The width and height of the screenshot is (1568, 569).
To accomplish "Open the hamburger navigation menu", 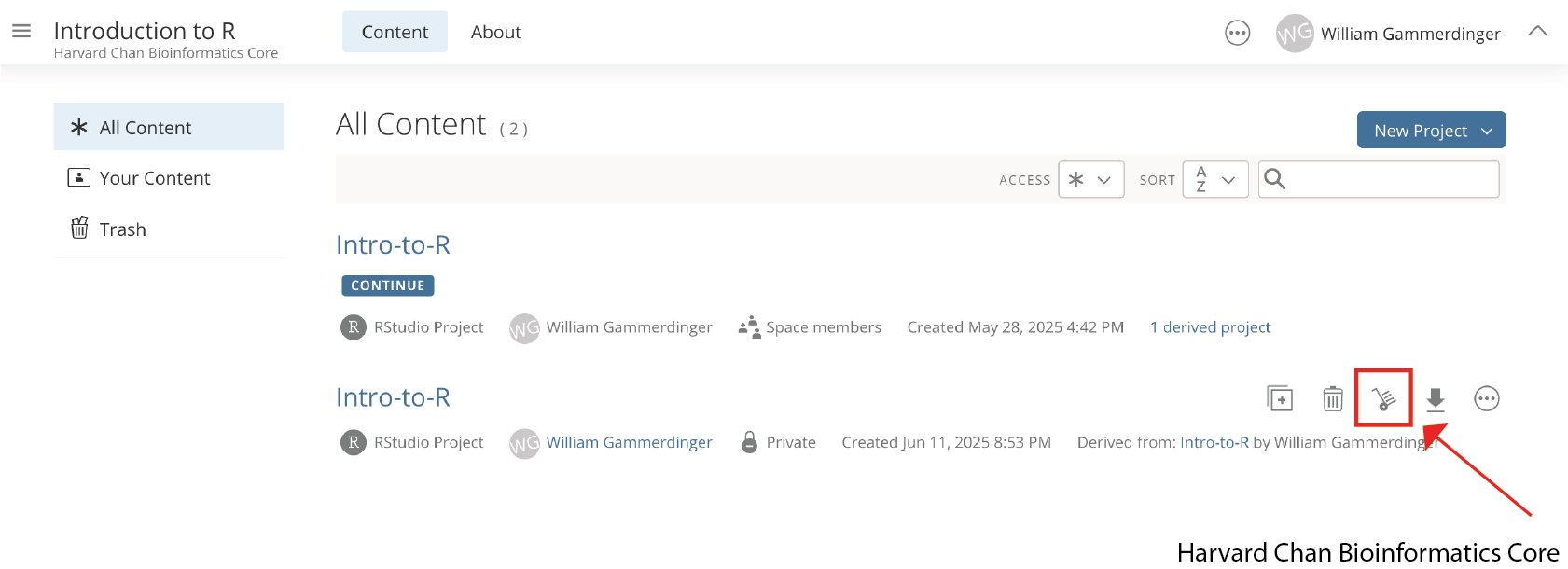I will click(21, 31).
